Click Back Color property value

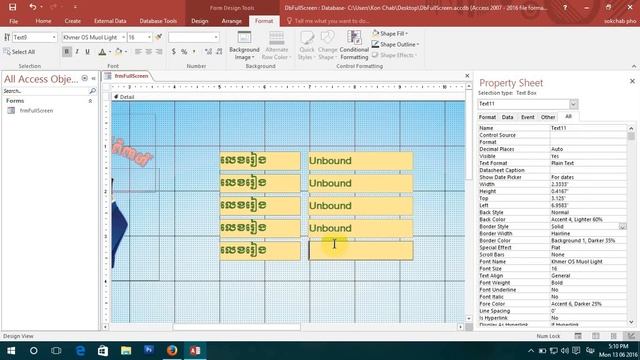tap(588, 220)
